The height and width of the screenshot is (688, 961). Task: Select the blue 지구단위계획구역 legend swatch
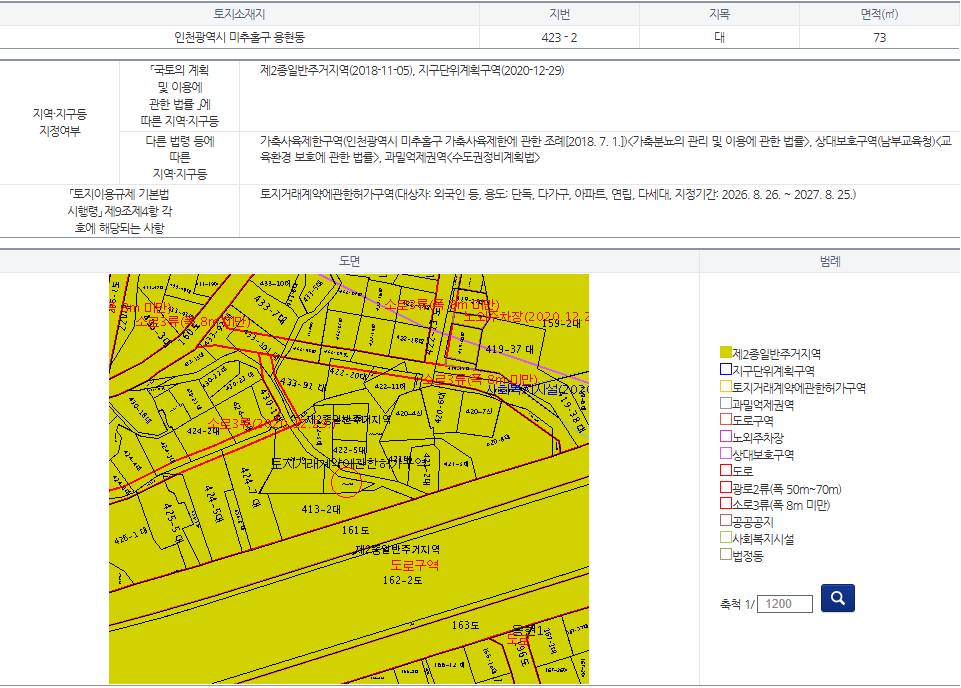pos(726,369)
